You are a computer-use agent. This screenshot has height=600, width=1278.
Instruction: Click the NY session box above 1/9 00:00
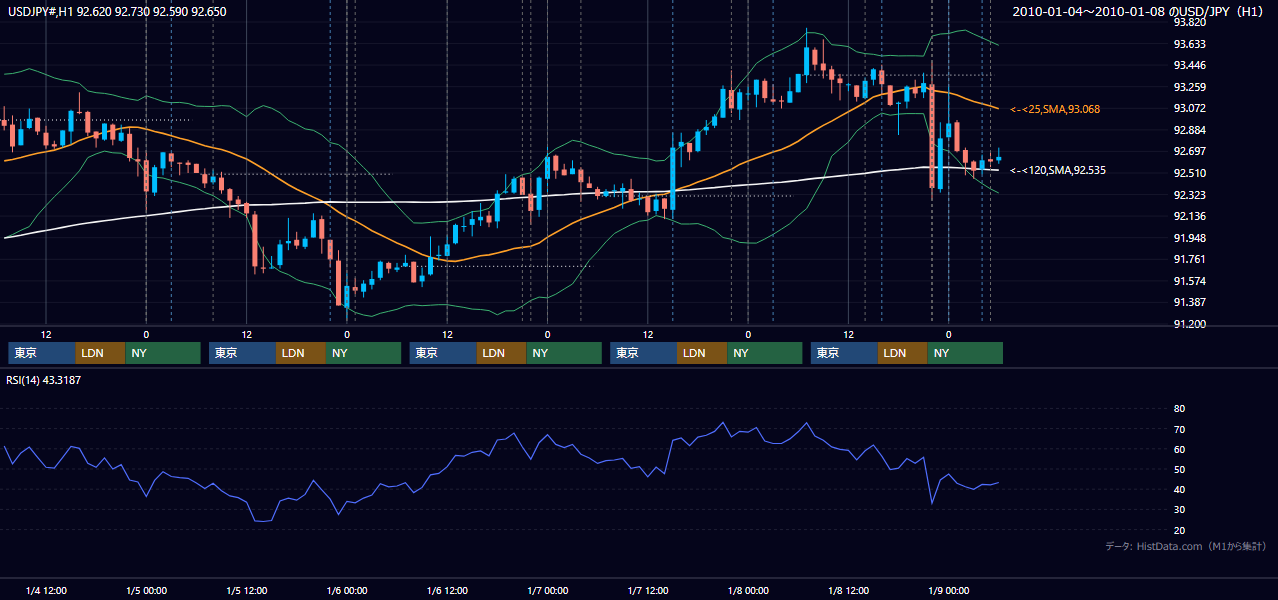coord(965,353)
